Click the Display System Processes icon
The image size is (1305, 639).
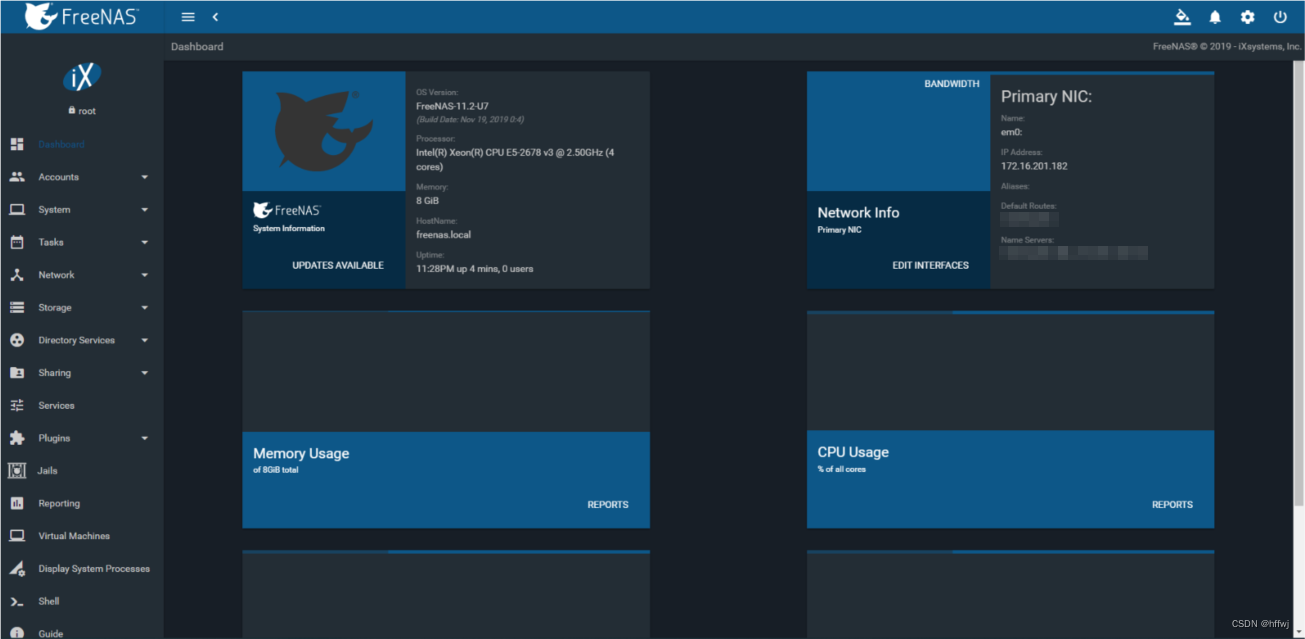tap(17, 569)
